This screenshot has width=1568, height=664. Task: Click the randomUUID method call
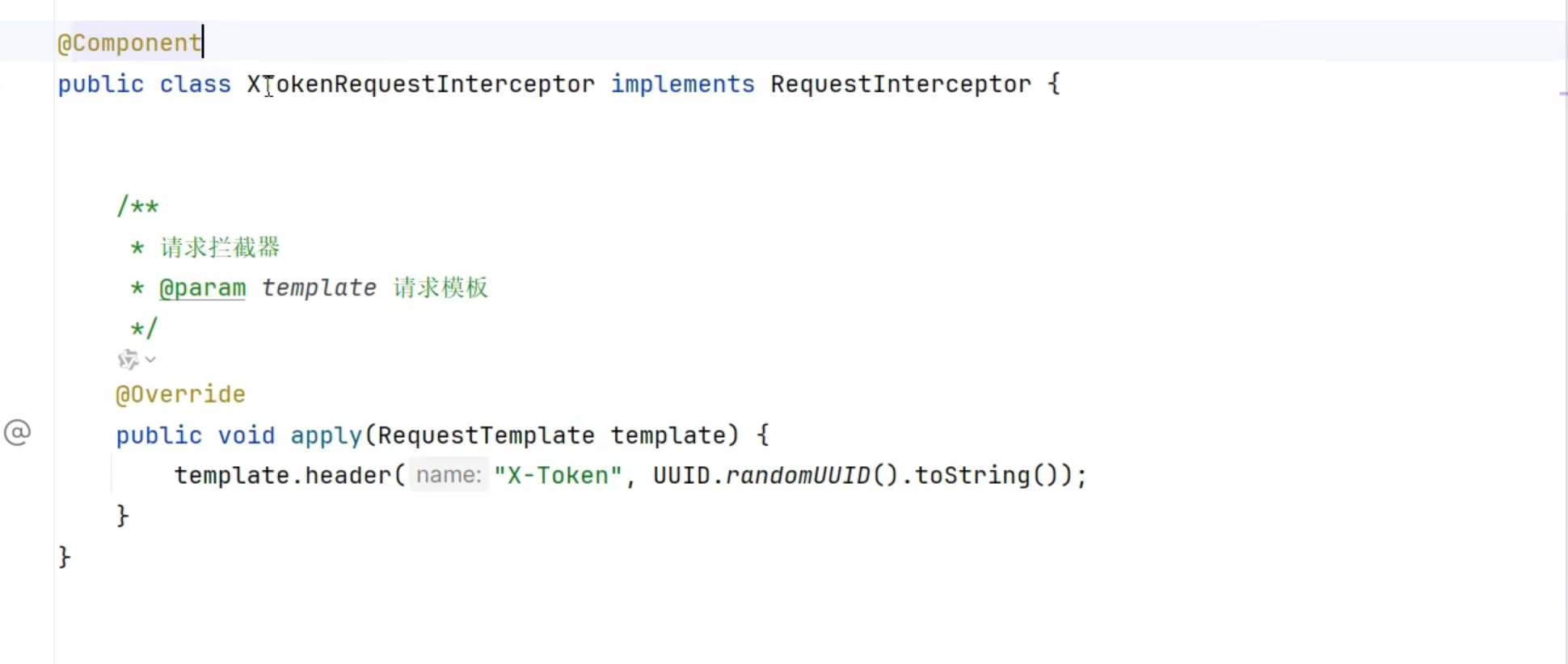coord(797,475)
